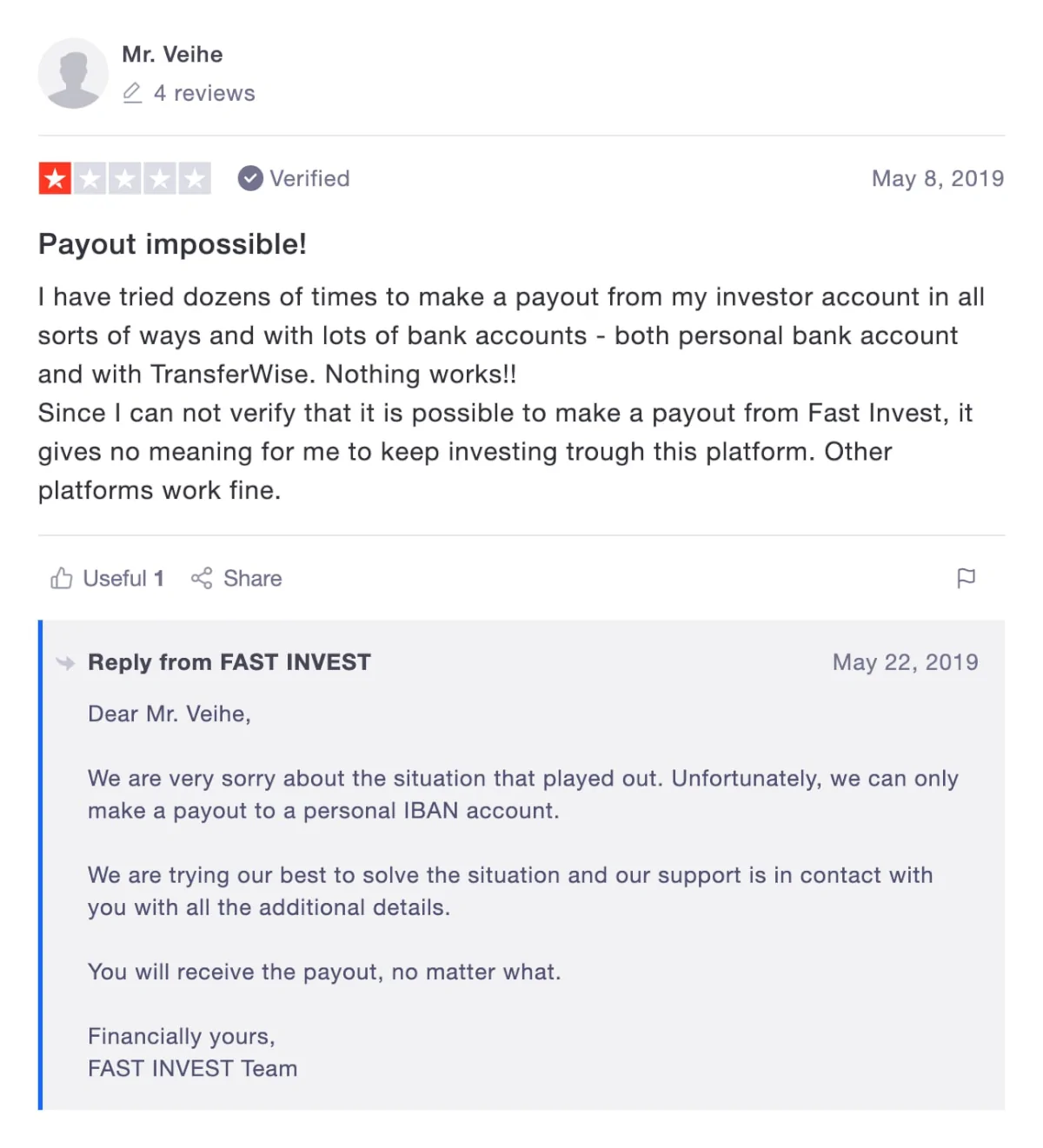
Task: Click the red first star rating
Action: click(55, 179)
